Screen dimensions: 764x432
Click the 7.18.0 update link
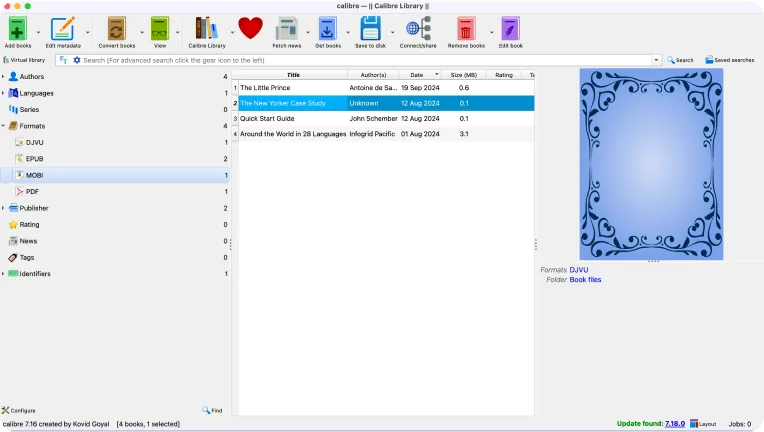click(675, 424)
